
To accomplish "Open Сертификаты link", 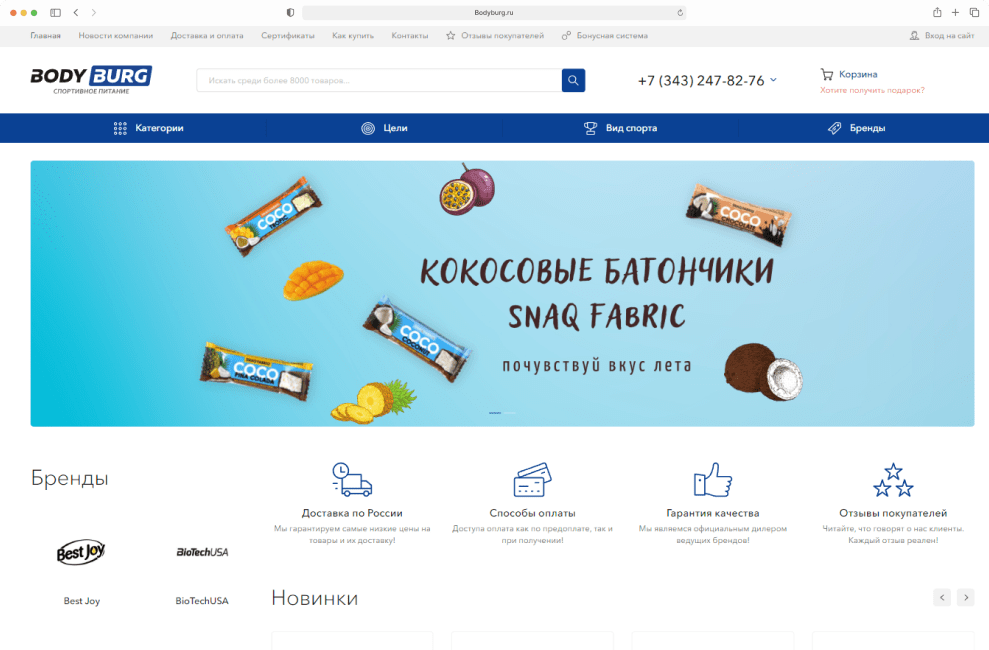I will point(288,36).
